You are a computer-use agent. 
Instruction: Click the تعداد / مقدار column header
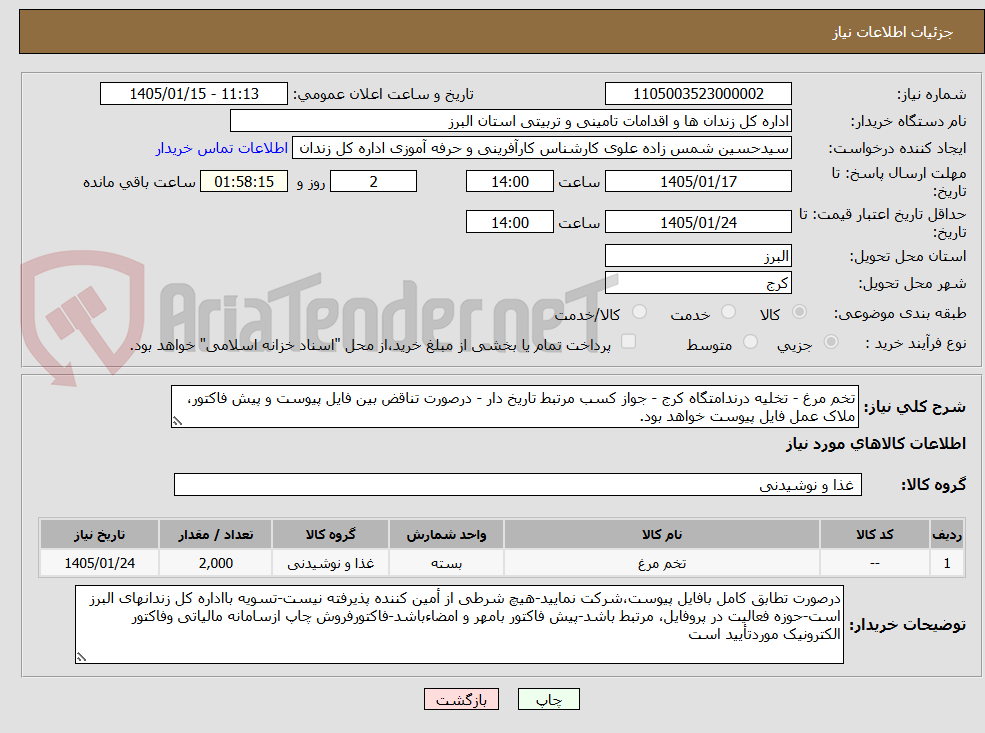[215, 535]
